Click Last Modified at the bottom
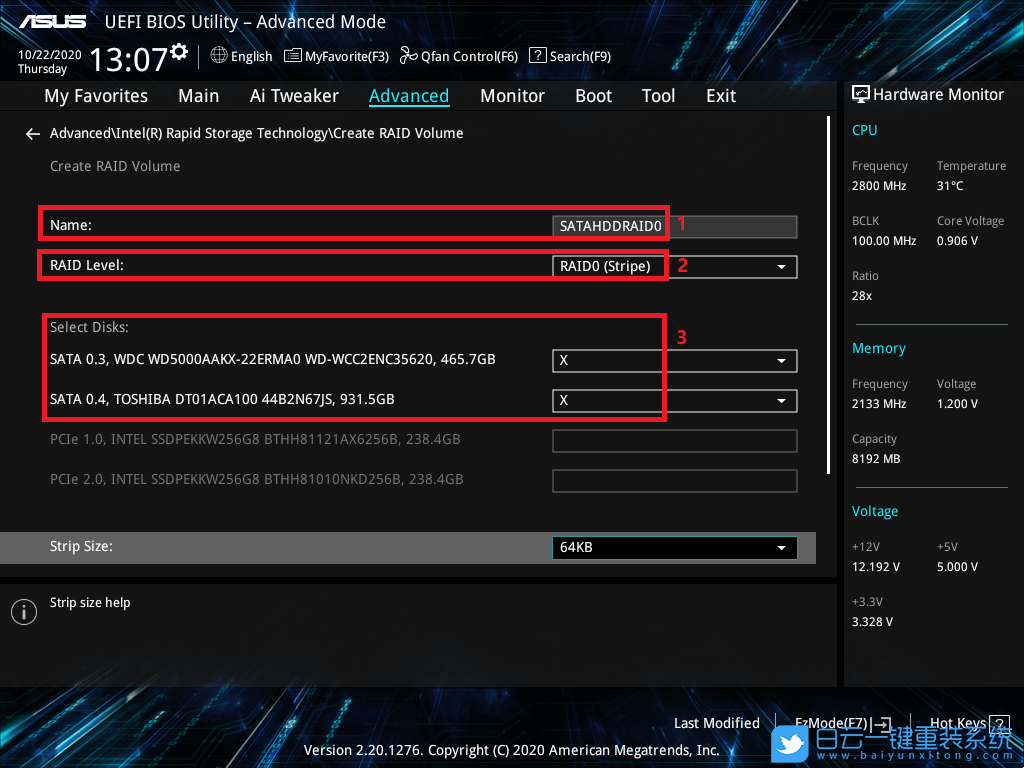Image resolution: width=1024 pixels, height=768 pixels. coord(716,723)
